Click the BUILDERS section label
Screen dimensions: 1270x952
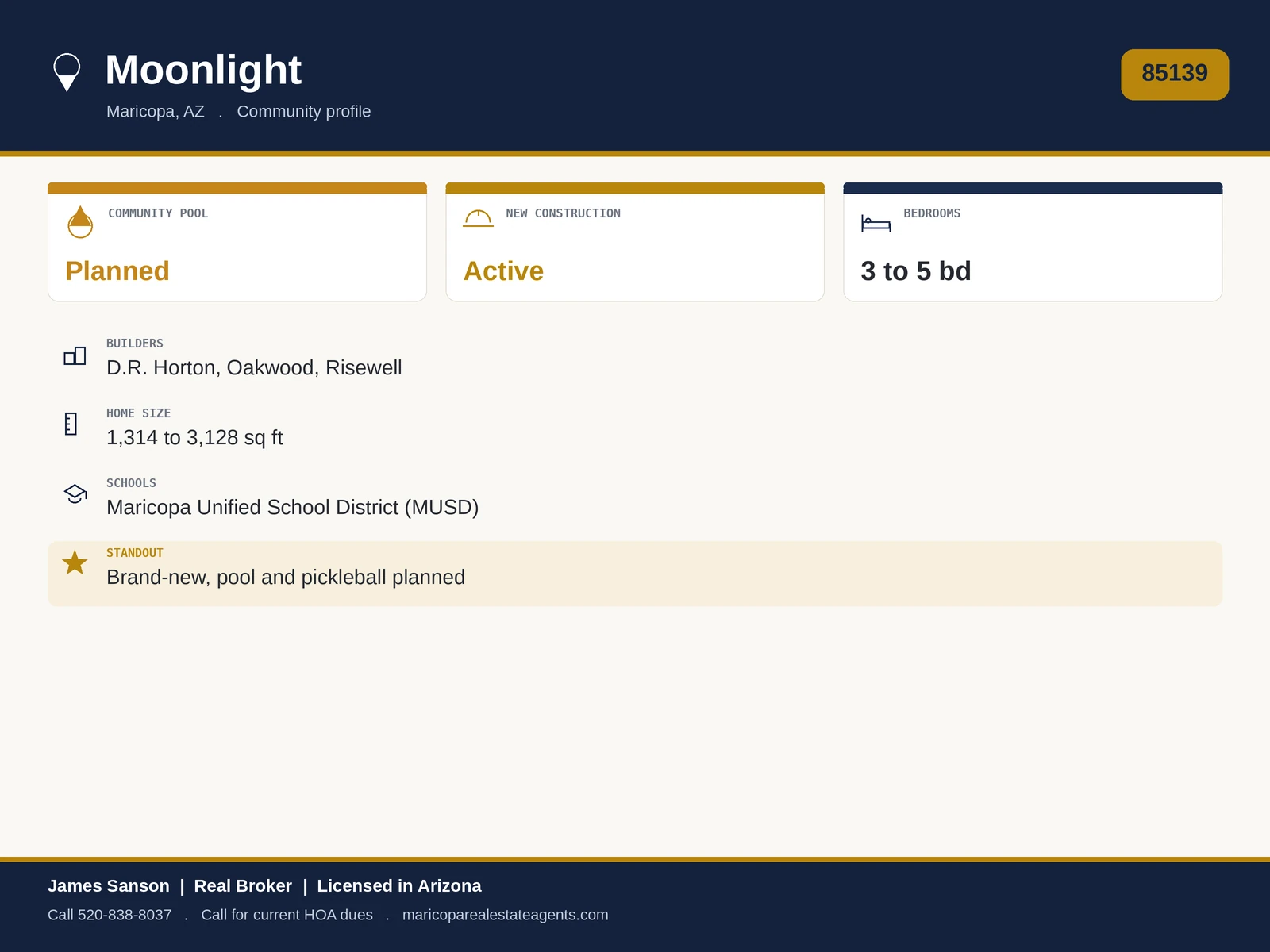pyautogui.click(x=135, y=344)
